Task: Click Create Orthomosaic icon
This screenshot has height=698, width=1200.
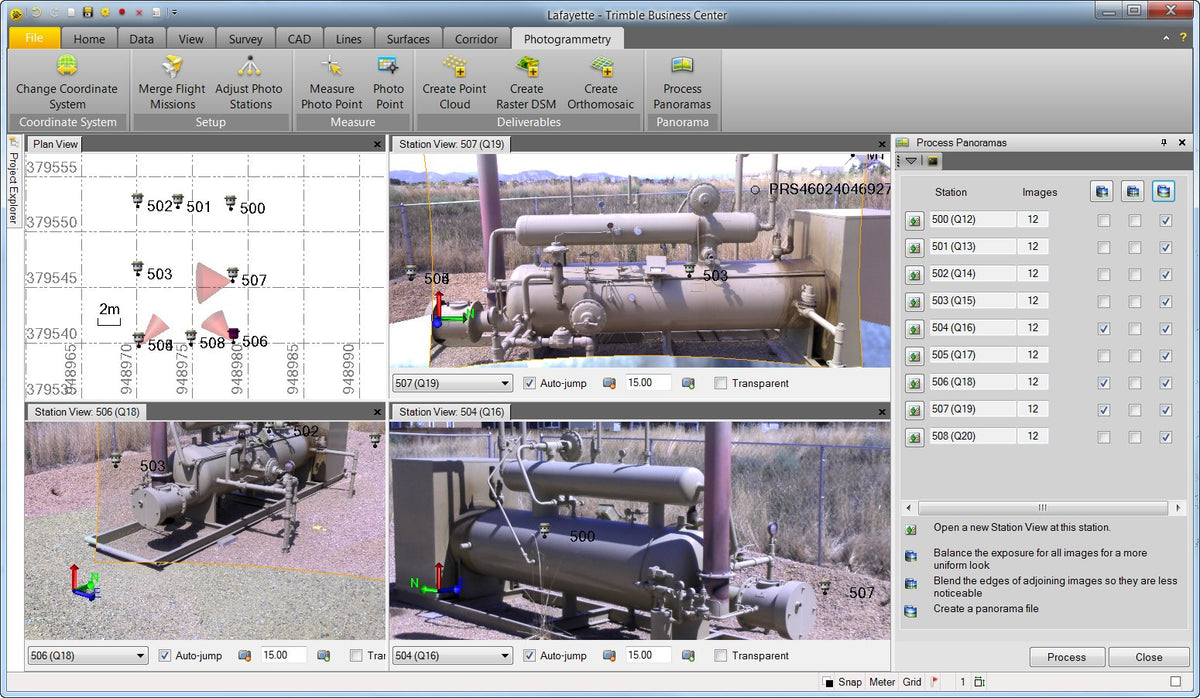Action: tap(601, 67)
